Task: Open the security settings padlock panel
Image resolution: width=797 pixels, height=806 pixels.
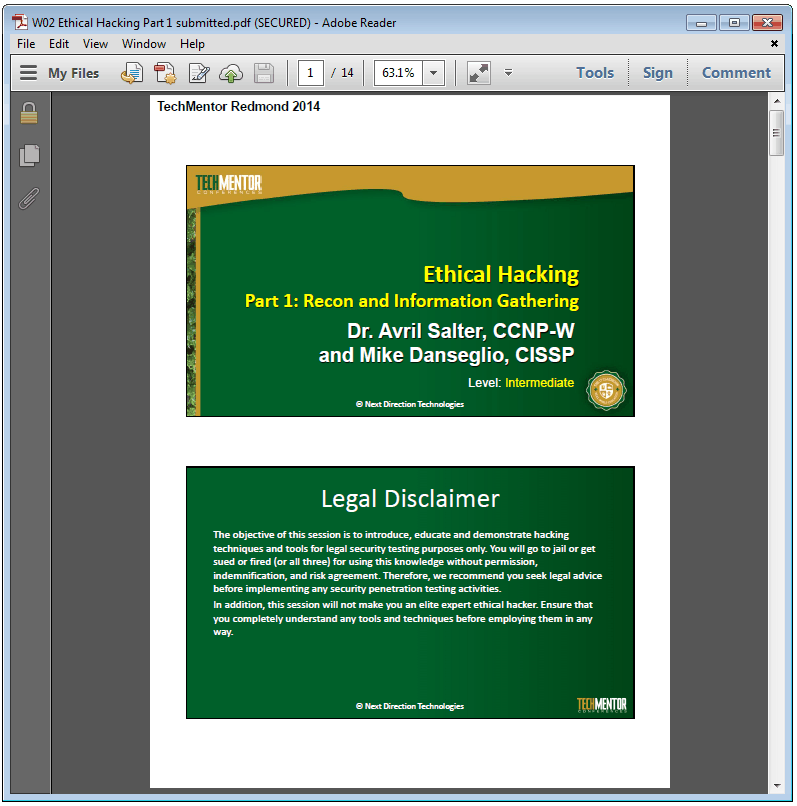Action: (29, 114)
